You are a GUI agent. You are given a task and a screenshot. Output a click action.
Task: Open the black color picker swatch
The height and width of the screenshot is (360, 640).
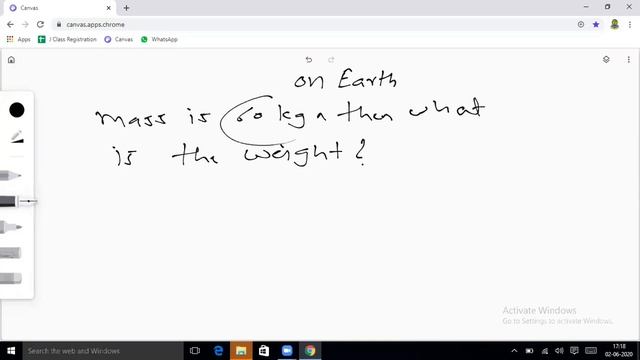point(17,110)
